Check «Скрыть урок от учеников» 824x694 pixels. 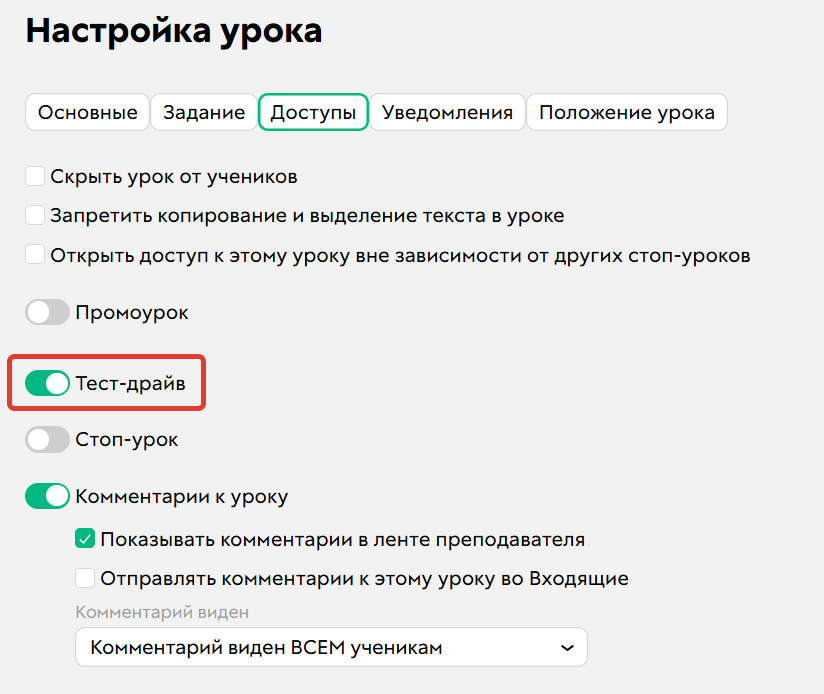[35, 175]
